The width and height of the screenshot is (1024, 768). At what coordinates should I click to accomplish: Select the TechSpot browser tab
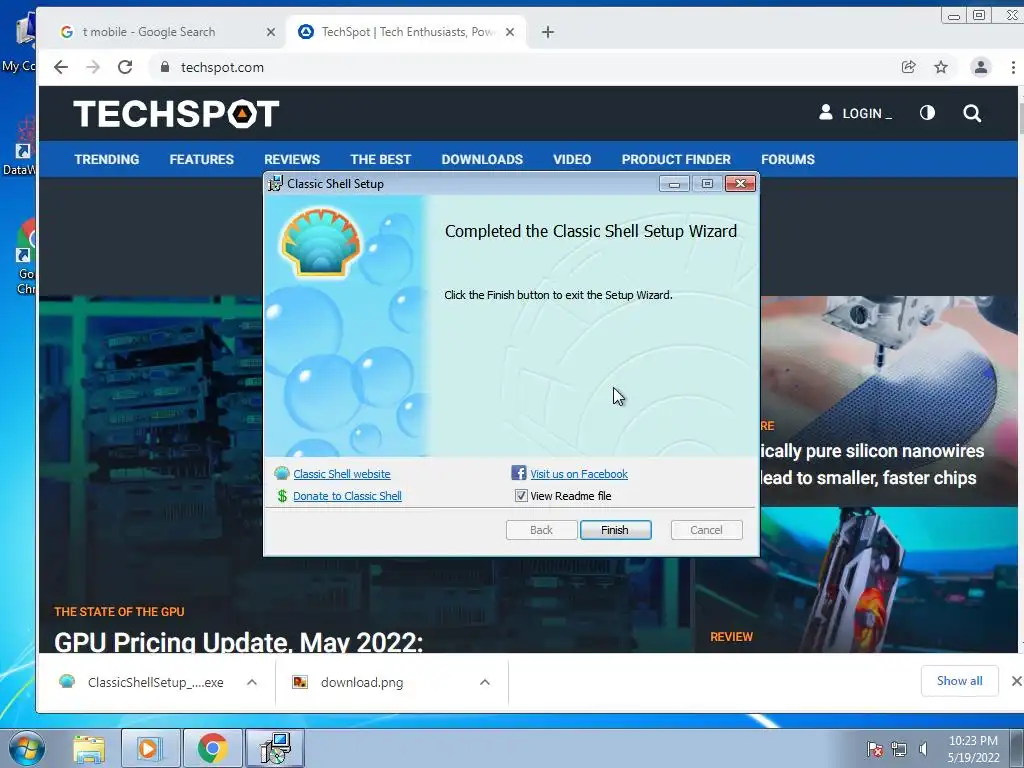(x=405, y=32)
